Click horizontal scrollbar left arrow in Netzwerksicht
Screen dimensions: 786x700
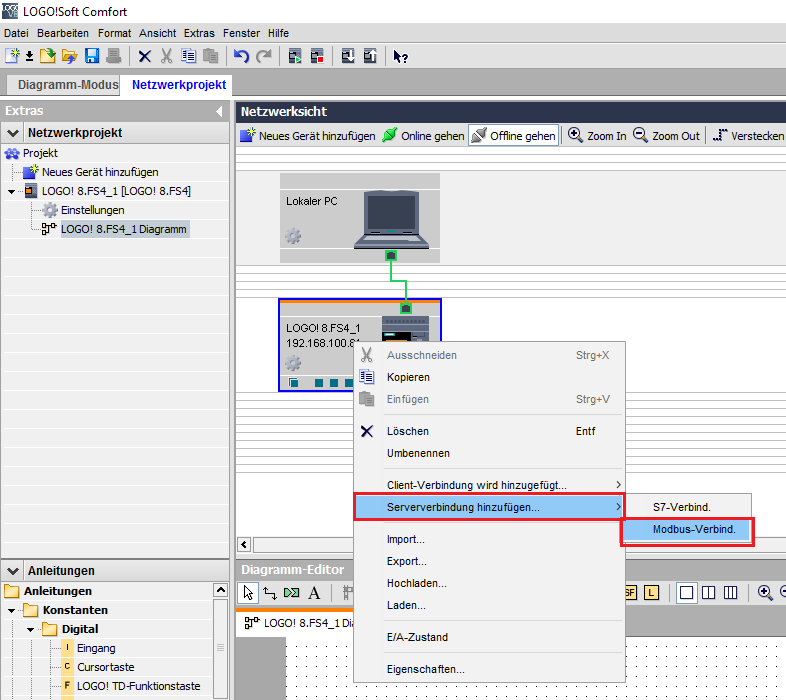244,545
